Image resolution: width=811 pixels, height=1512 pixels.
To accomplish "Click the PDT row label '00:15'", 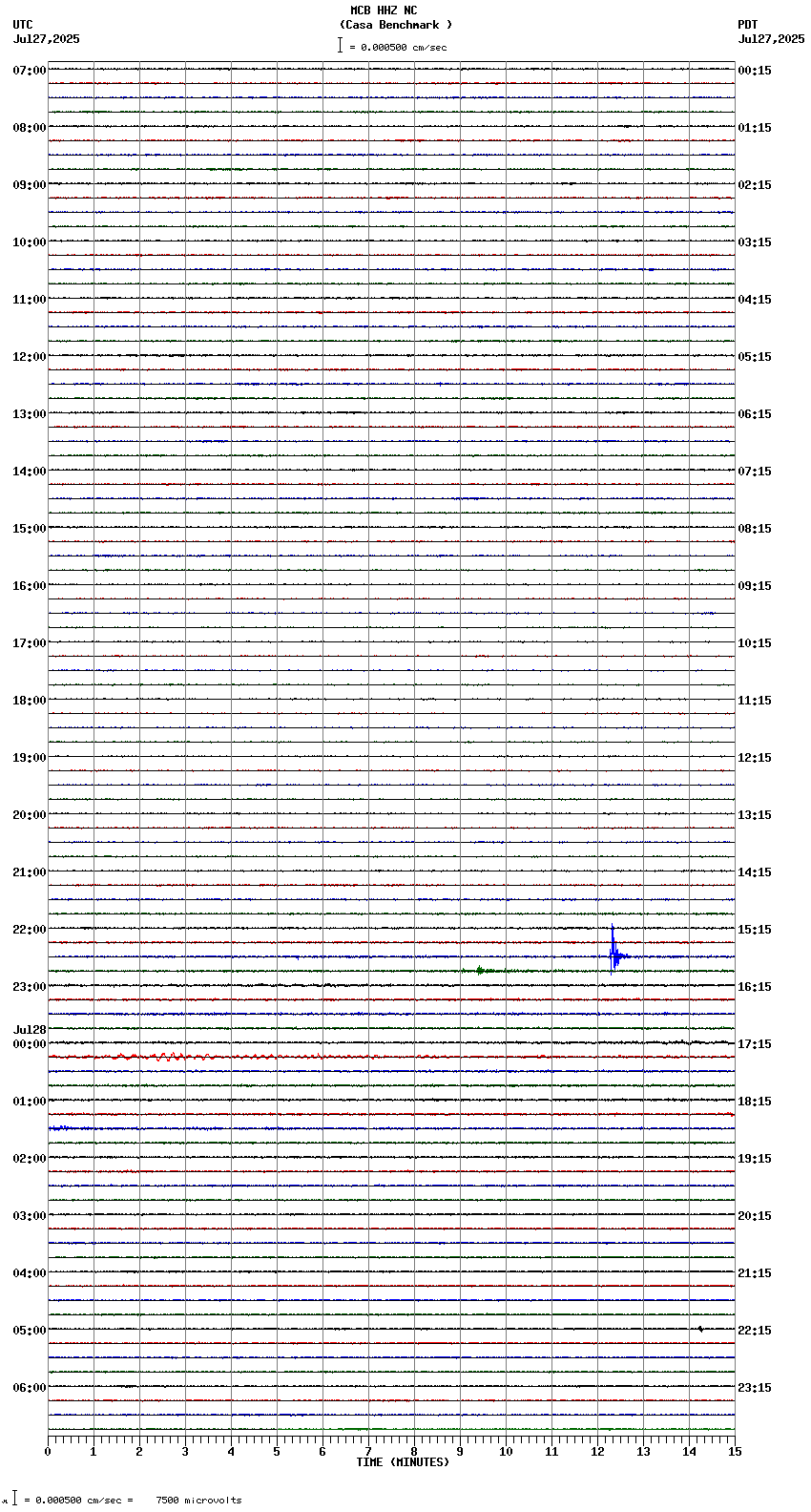I will pos(755,71).
